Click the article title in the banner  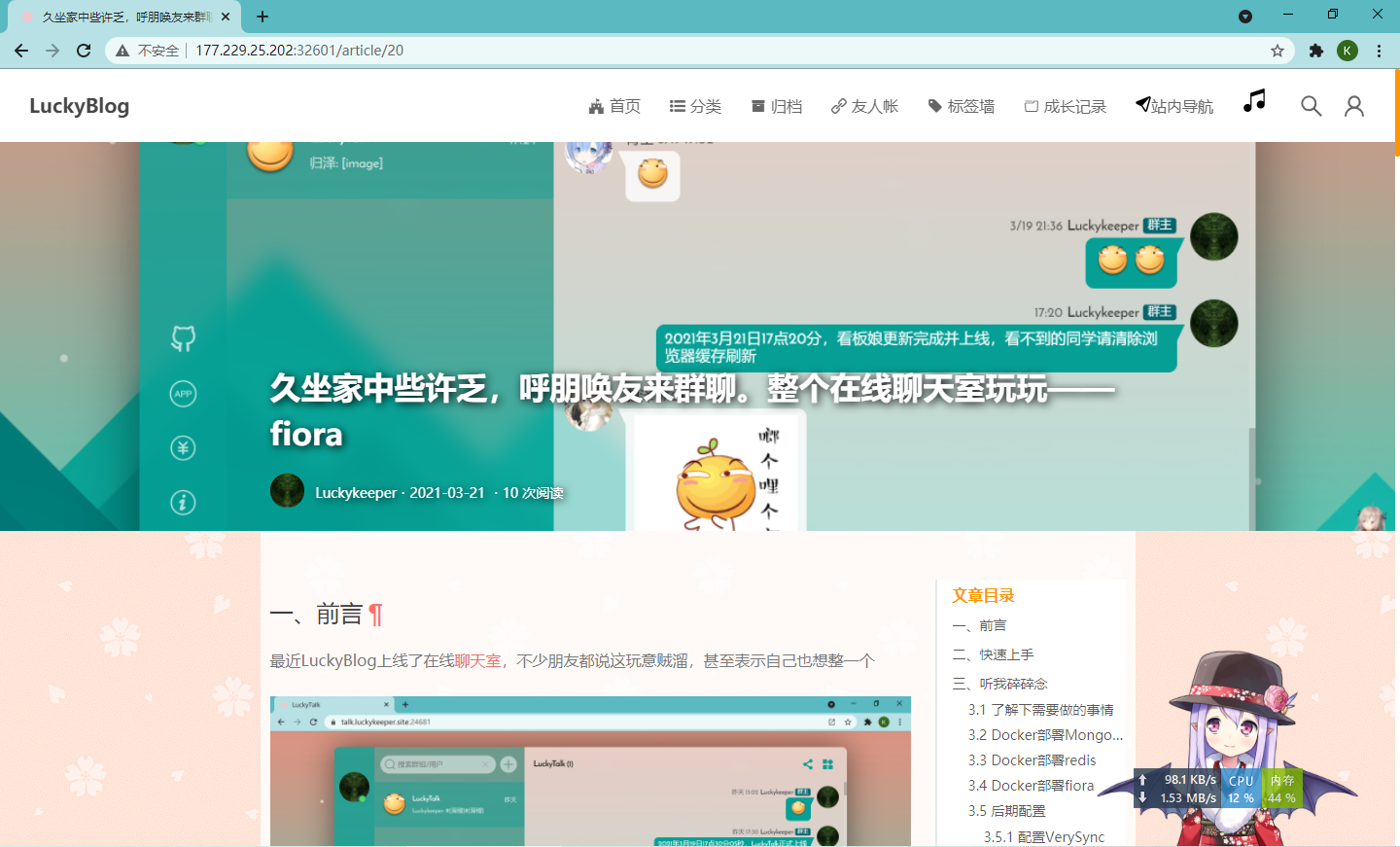692,410
